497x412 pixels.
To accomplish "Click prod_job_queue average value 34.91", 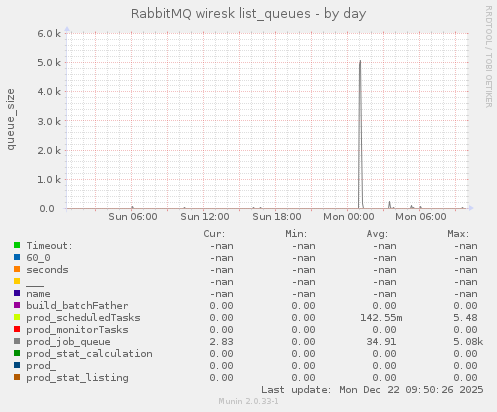I will pyautogui.click(x=381, y=342).
